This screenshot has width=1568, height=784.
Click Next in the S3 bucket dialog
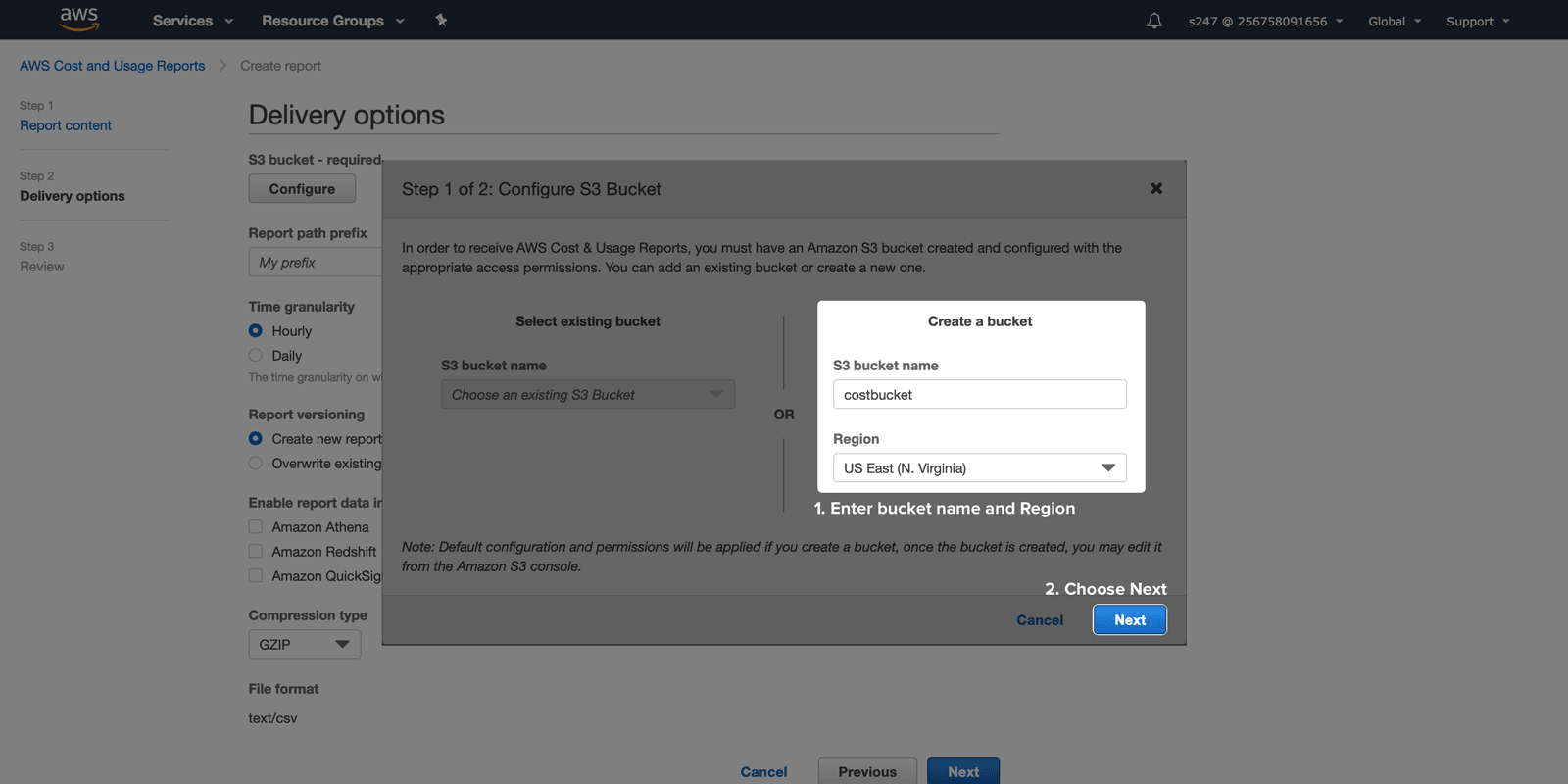pyautogui.click(x=1130, y=619)
